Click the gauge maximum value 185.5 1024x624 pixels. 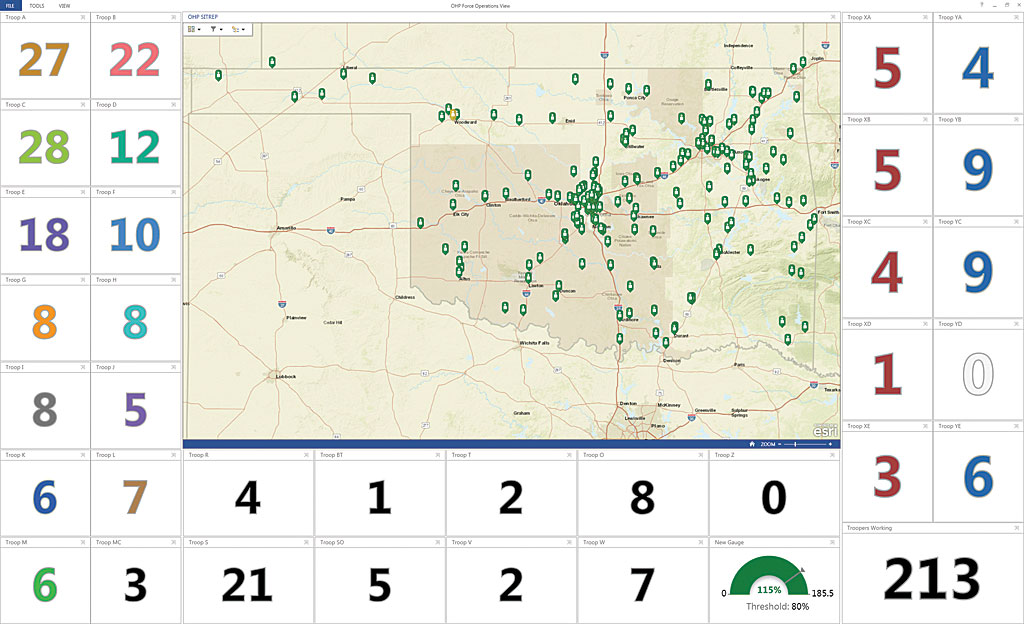coord(822,593)
